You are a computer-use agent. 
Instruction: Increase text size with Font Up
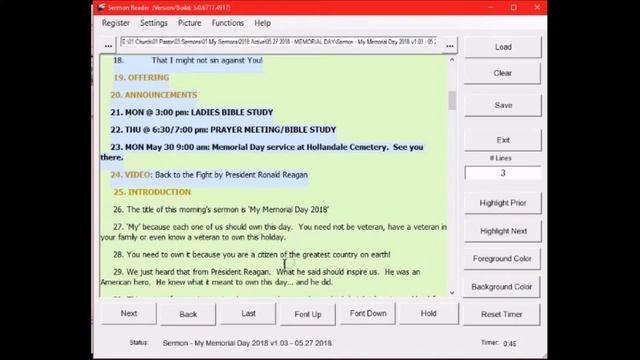click(308, 314)
